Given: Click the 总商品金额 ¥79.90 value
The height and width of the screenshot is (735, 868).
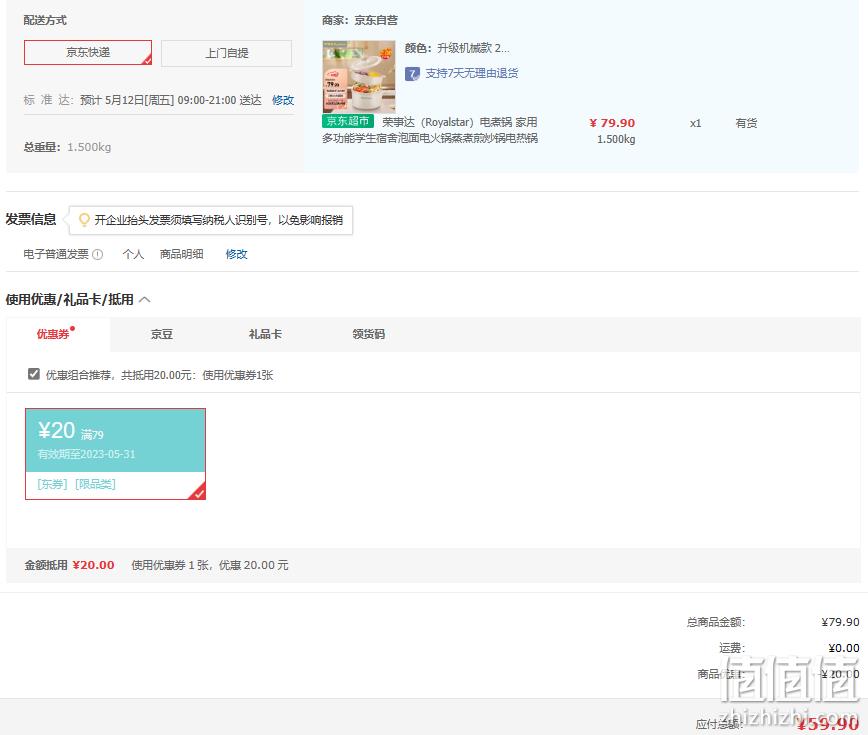Looking at the screenshot, I should [840, 622].
